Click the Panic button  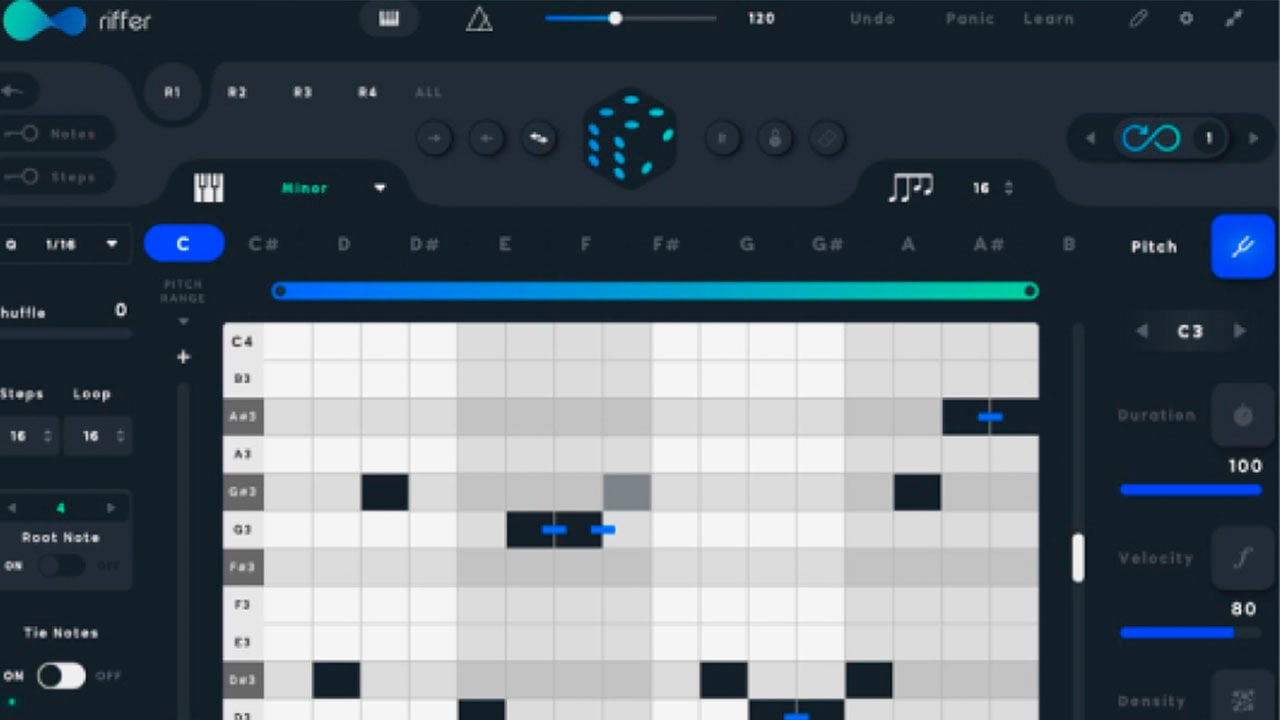[970, 19]
